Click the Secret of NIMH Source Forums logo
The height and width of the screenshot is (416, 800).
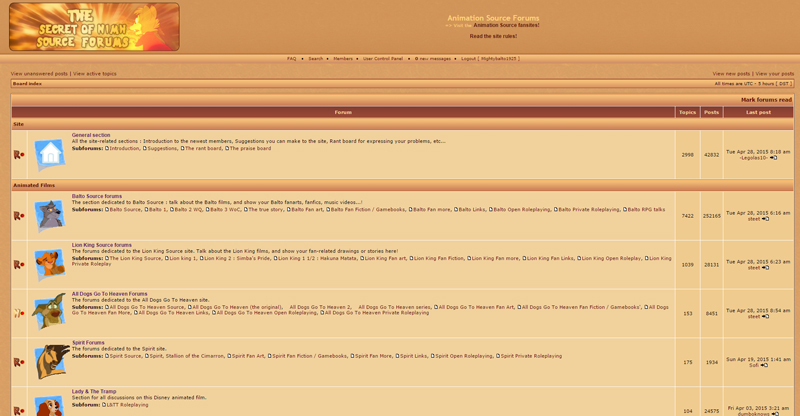point(94,27)
